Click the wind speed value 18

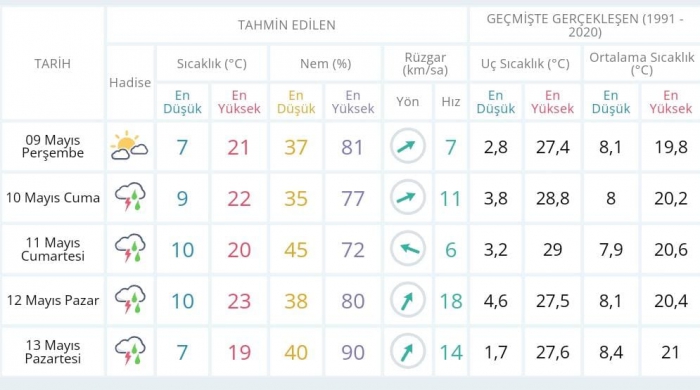(451, 301)
